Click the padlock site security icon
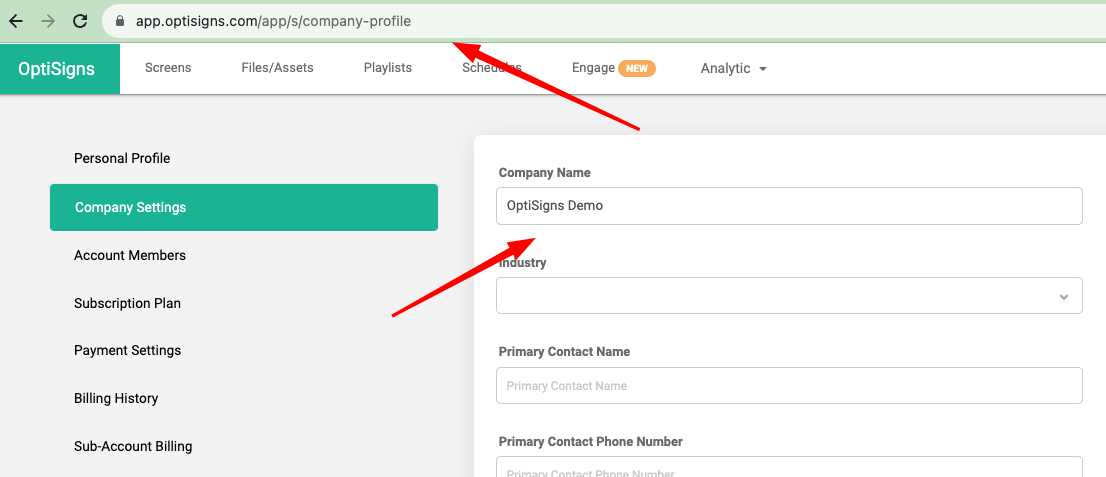 coord(120,21)
